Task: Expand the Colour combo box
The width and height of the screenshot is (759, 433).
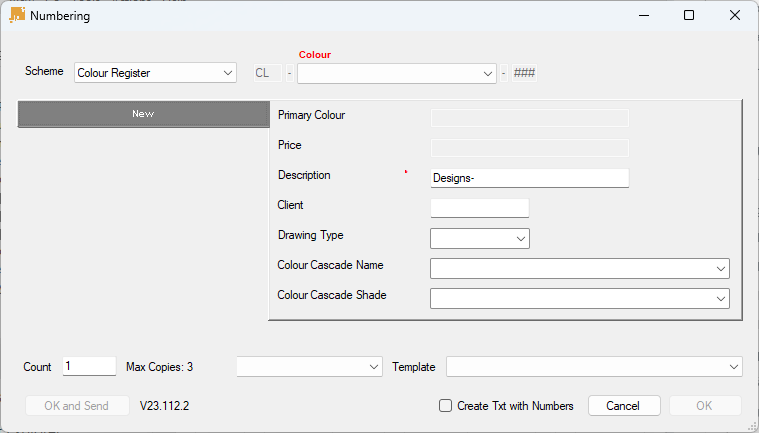Action: pyautogui.click(x=396, y=74)
